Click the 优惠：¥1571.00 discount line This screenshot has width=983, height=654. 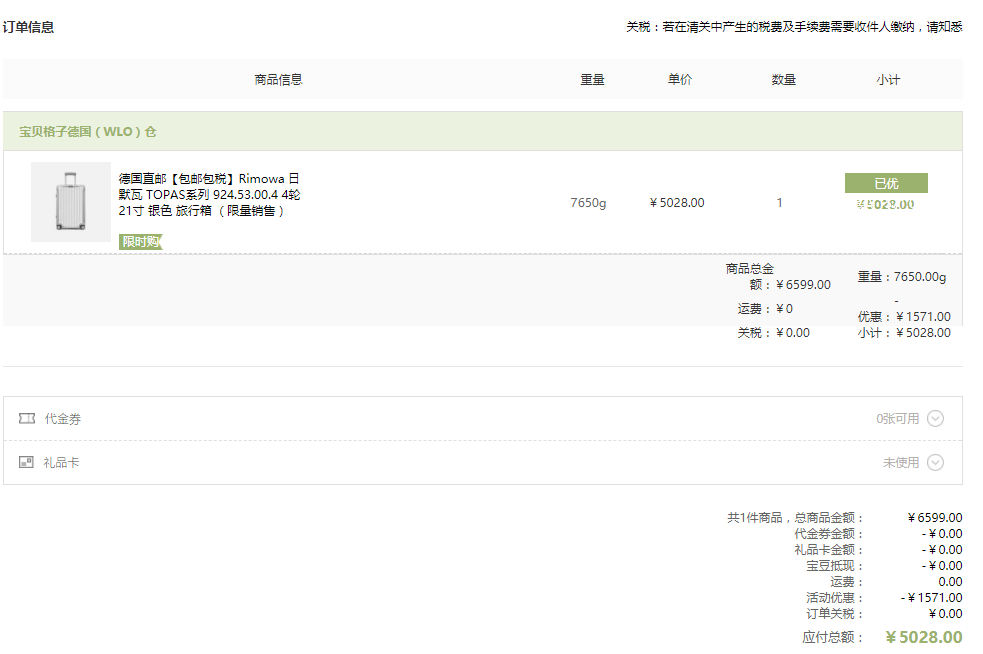[904, 317]
